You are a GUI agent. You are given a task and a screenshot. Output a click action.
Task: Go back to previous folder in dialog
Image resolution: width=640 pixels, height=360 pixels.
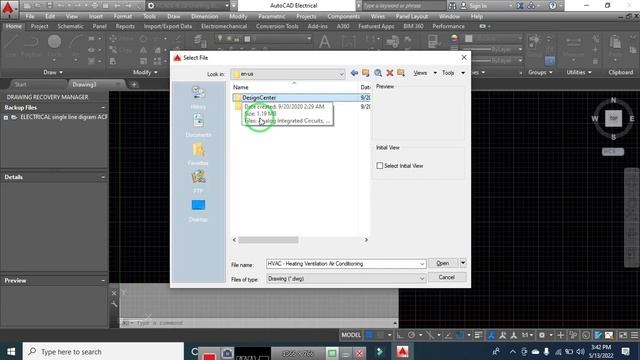point(354,73)
